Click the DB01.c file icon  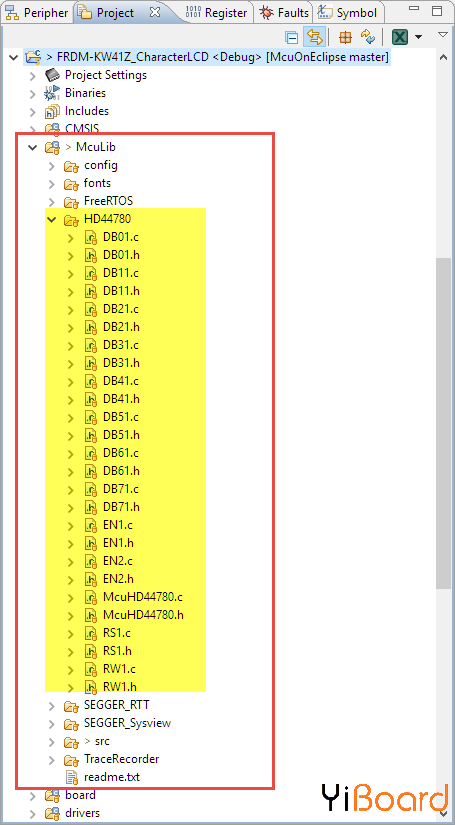[x=90, y=238]
